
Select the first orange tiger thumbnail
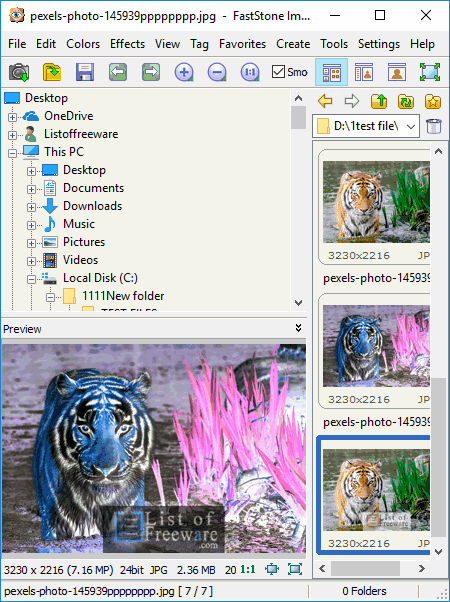tap(376, 202)
